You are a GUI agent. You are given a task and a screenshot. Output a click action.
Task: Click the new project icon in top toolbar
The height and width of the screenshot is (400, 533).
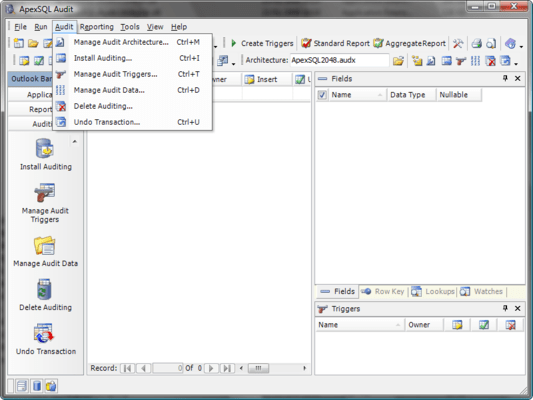click(19, 43)
